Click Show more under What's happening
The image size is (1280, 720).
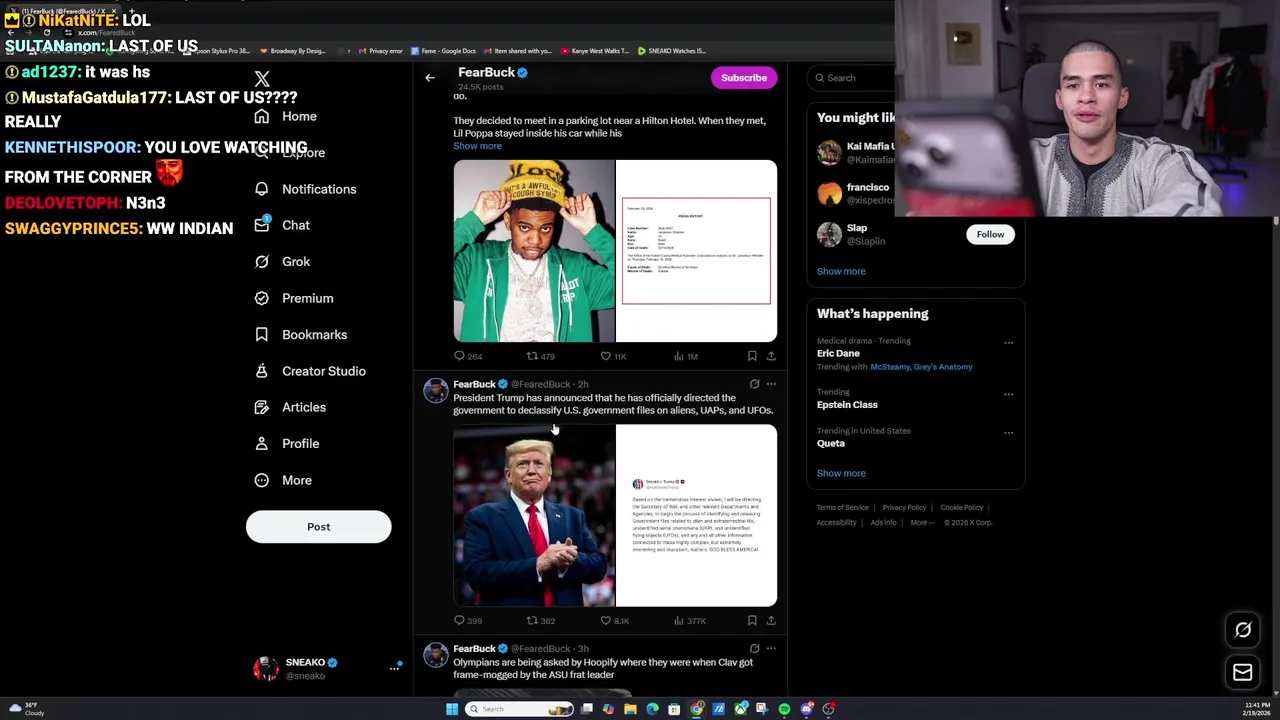point(841,473)
